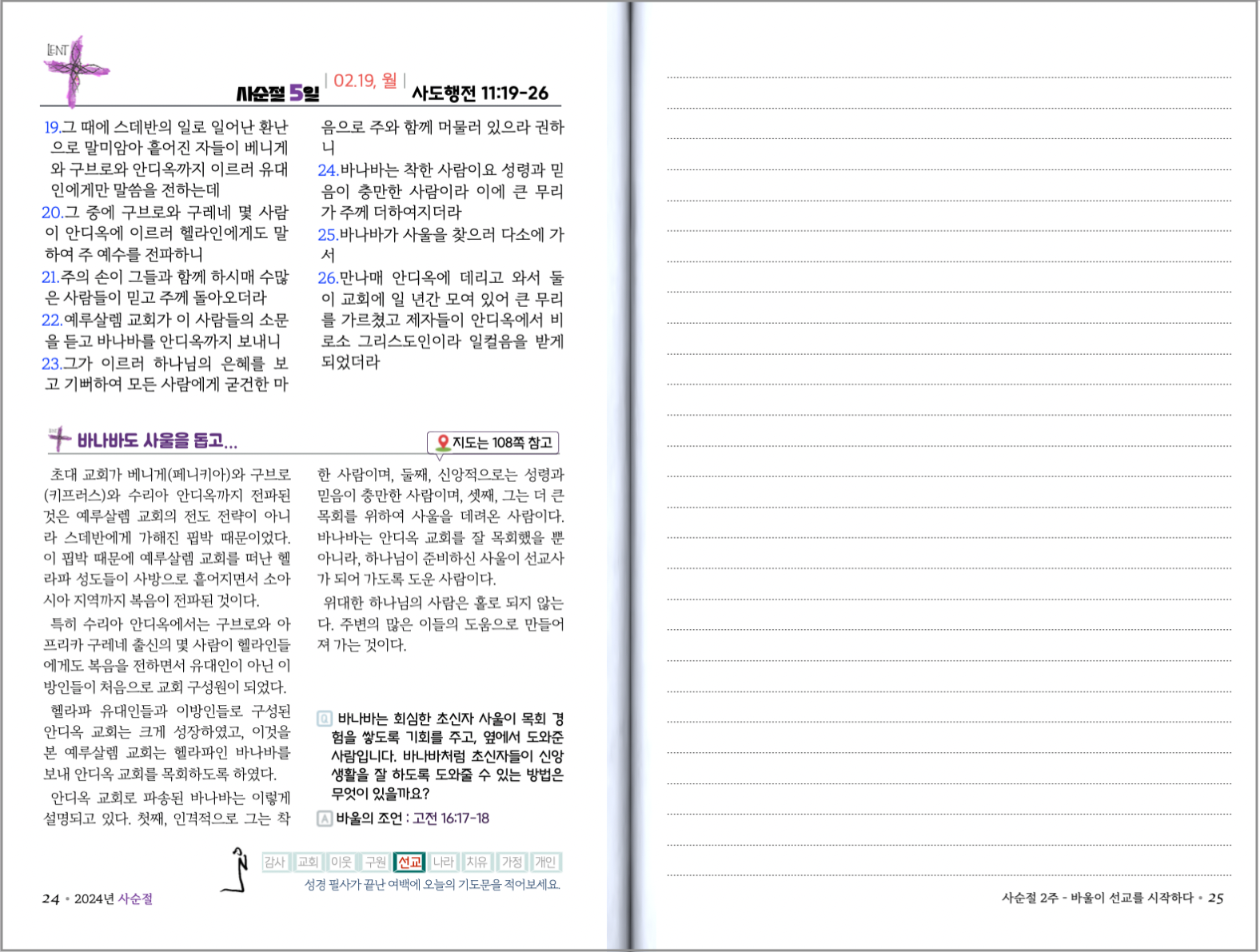Select the 구원 prayer topic box
Screen dimensions: 1260x952
click(376, 862)
